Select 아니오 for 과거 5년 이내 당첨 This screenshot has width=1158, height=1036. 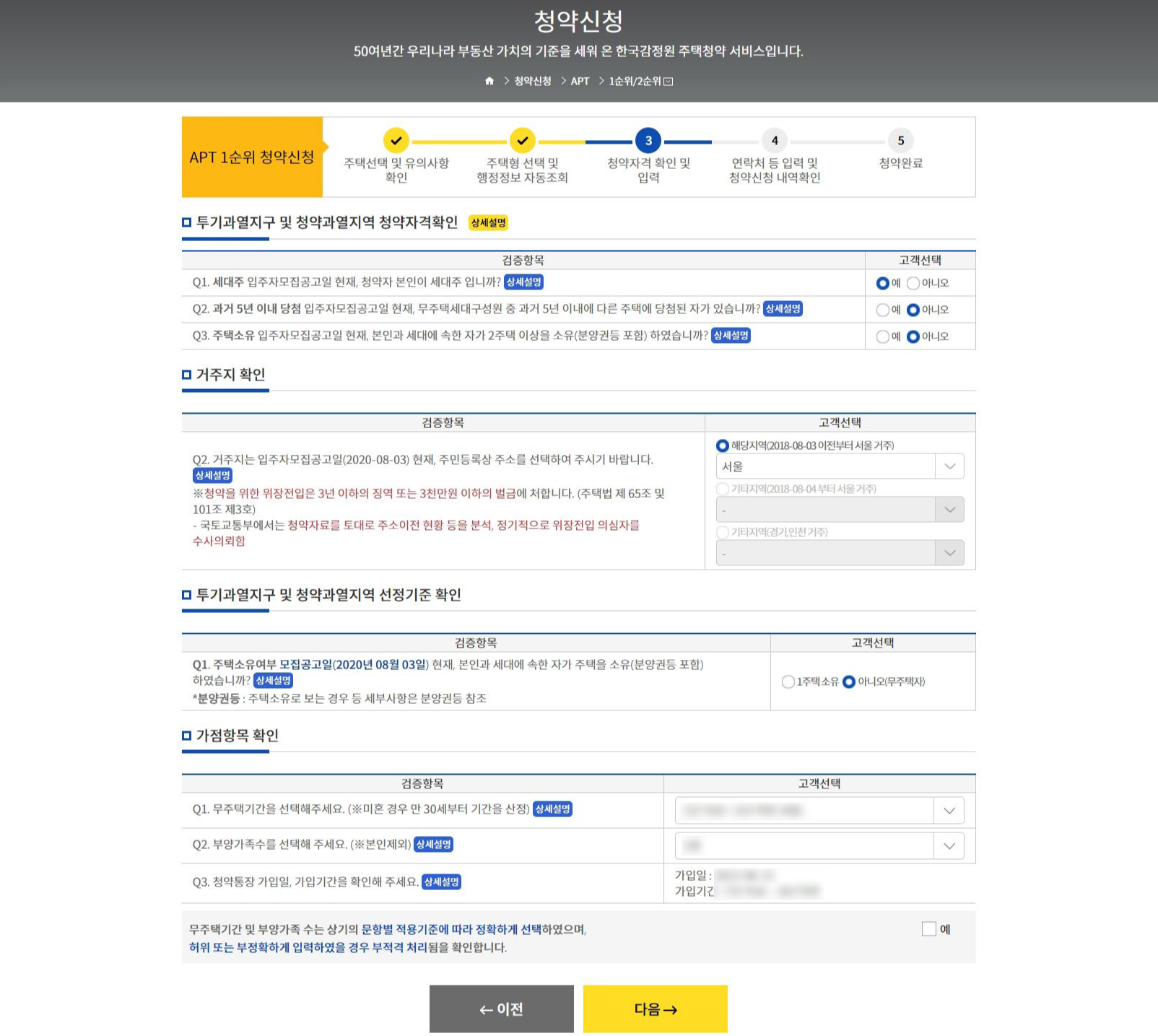(x=913, y=310)
